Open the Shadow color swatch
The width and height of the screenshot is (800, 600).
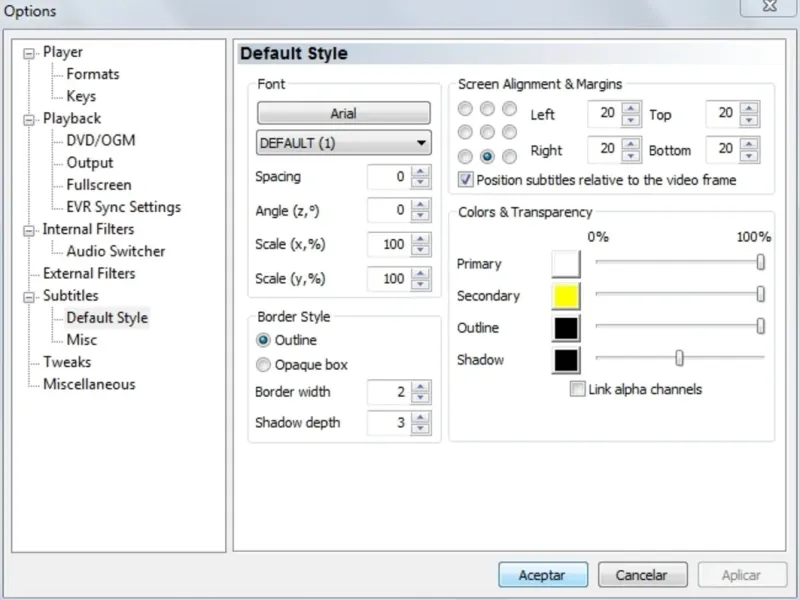pyautogui.click(x=566, y=360)
